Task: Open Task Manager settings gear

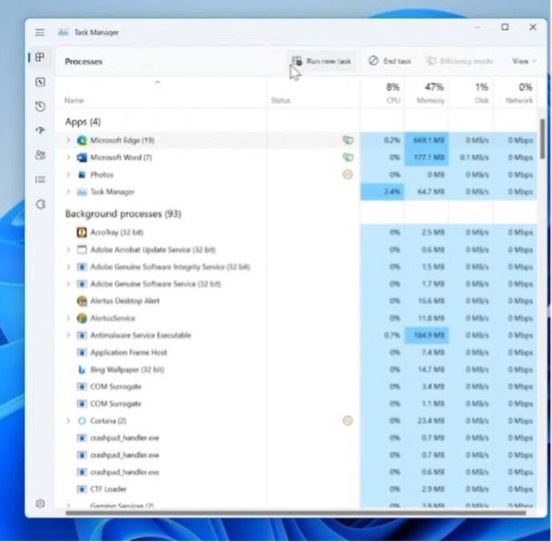Action: (x=40, y=504)
